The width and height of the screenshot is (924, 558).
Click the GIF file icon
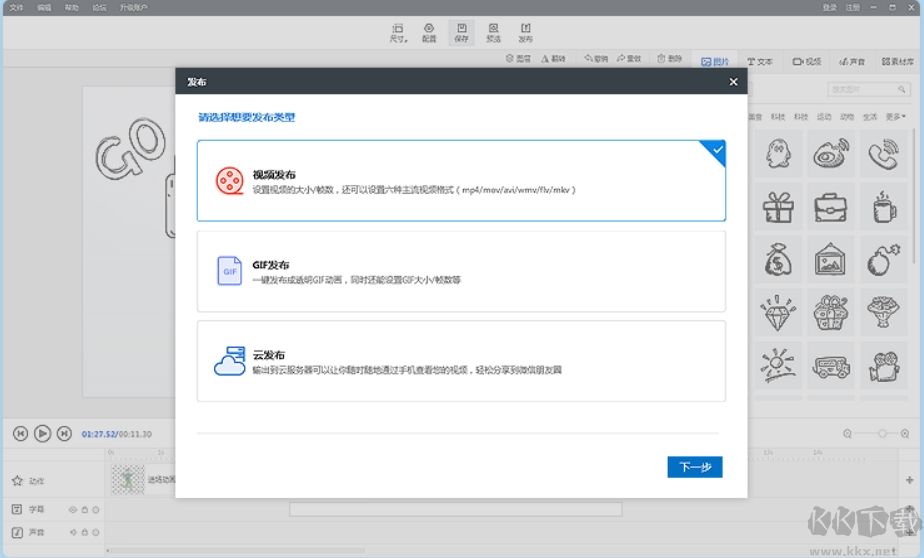pyautogui.click(x=229, y=271)
